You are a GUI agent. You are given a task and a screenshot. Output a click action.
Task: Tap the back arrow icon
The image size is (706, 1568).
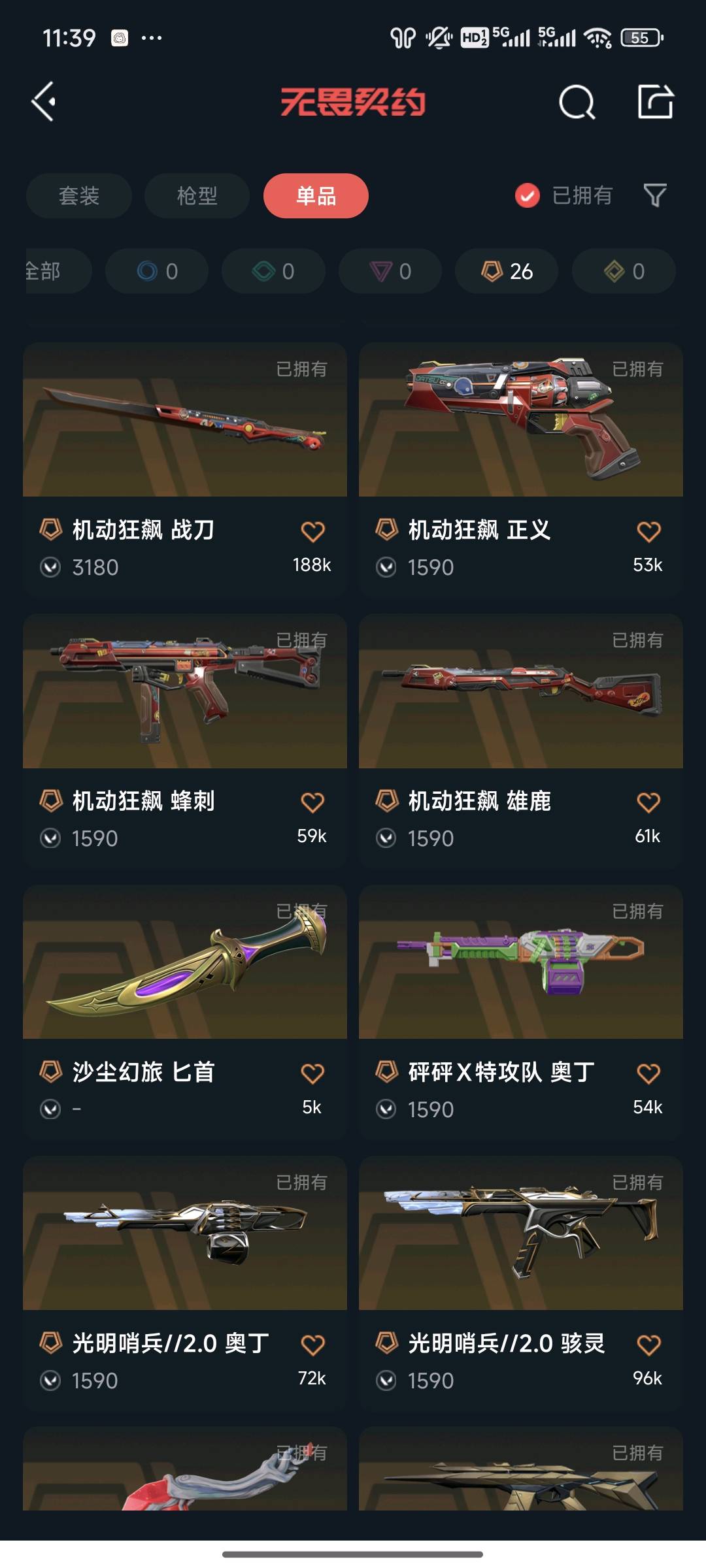(x=44, y=102)
